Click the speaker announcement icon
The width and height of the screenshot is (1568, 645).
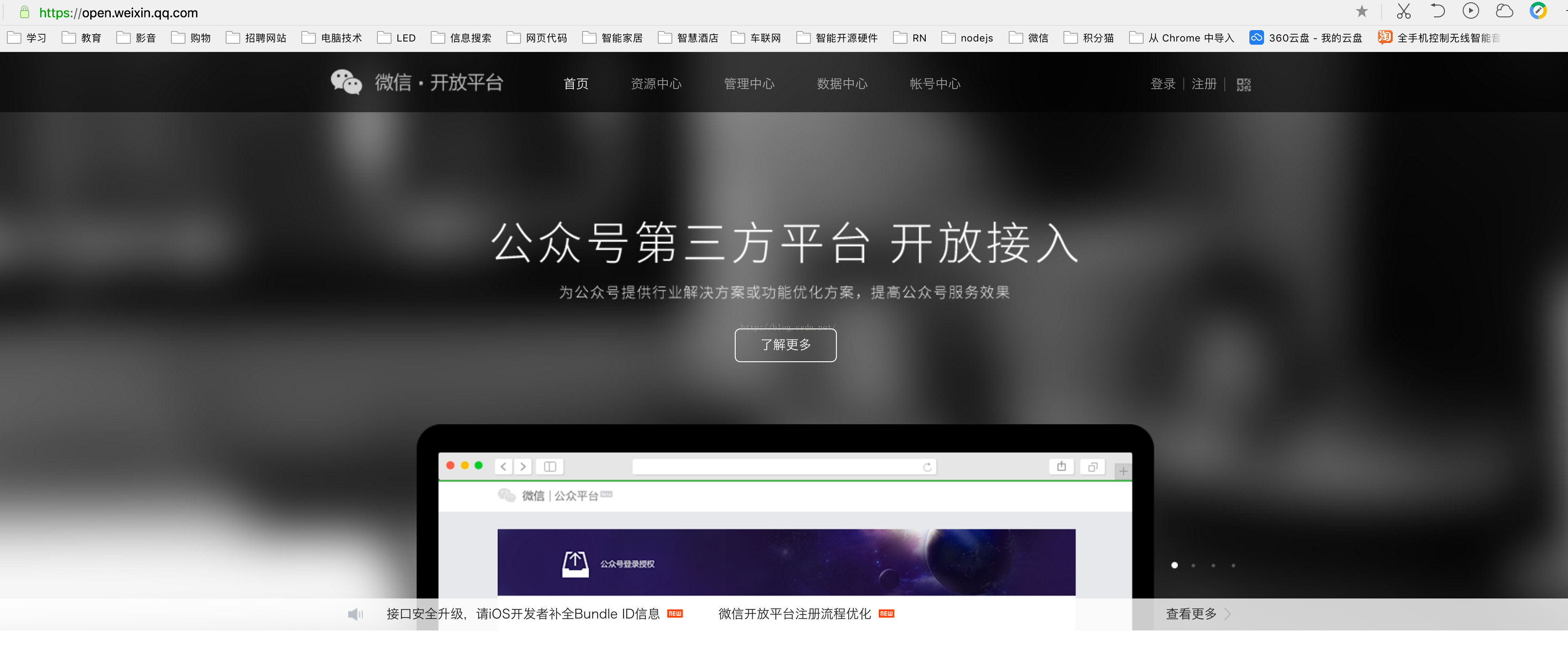click(356, 614)
